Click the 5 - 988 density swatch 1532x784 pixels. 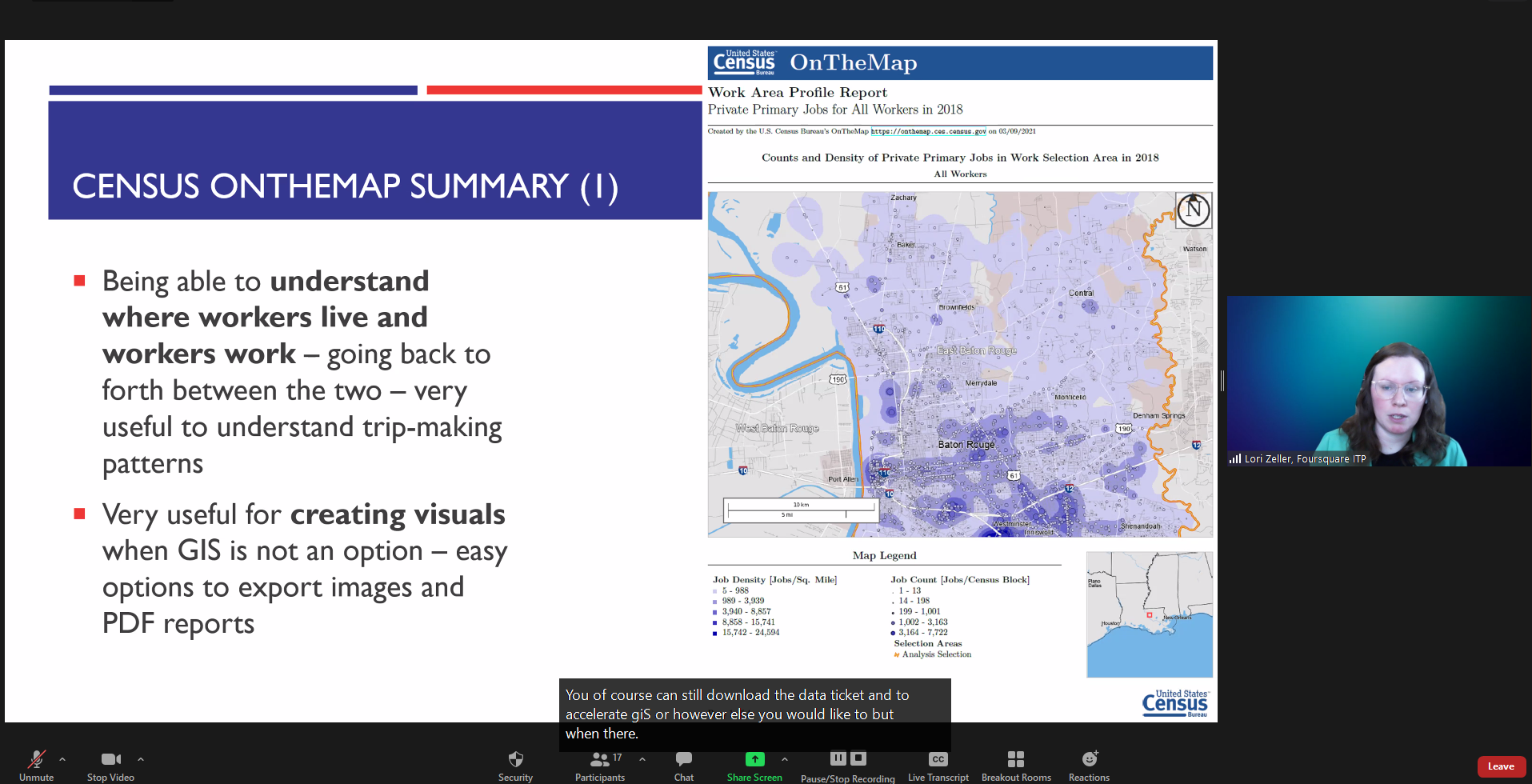[715, 591]
